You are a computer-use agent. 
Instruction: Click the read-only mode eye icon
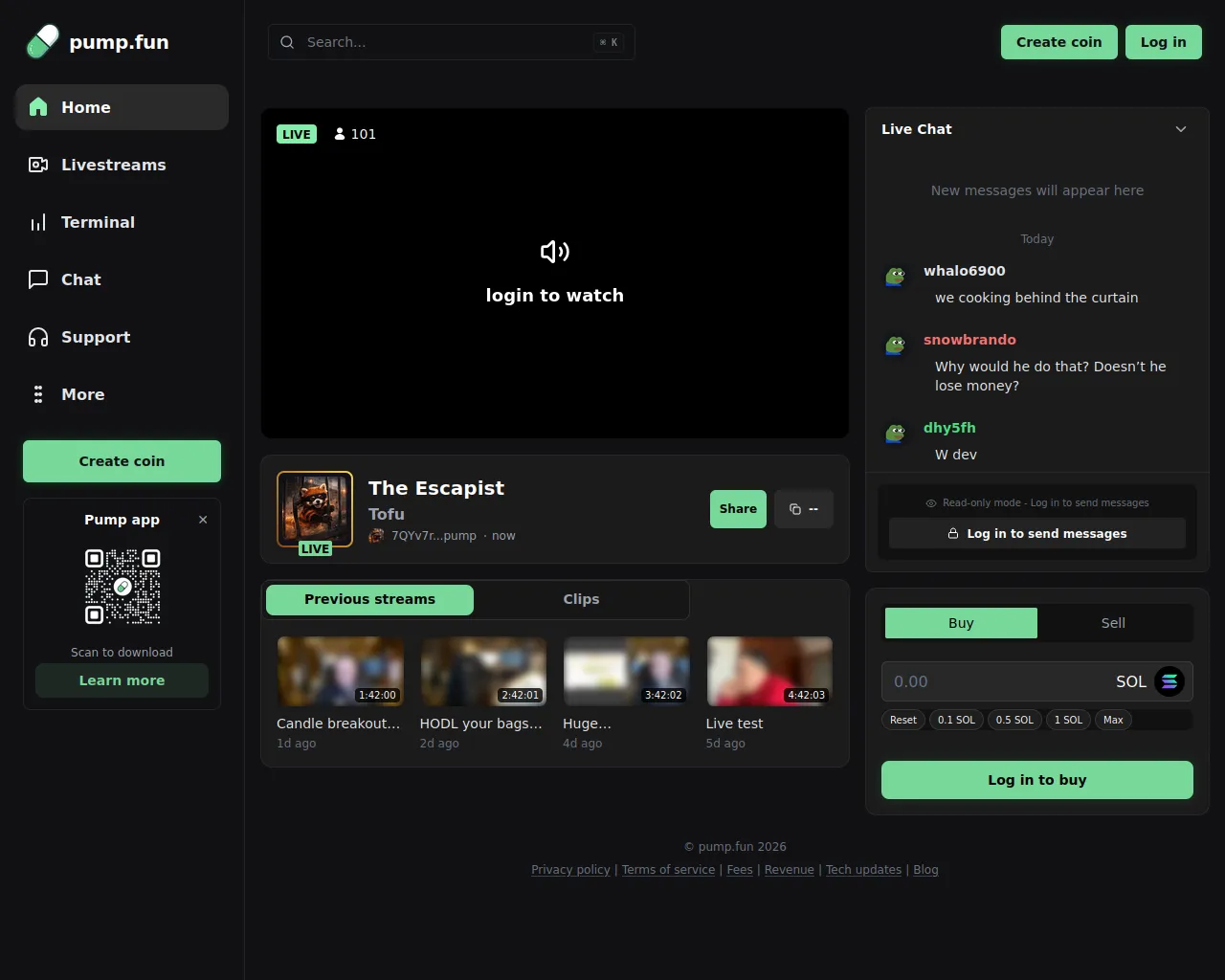tap(931, 503)
